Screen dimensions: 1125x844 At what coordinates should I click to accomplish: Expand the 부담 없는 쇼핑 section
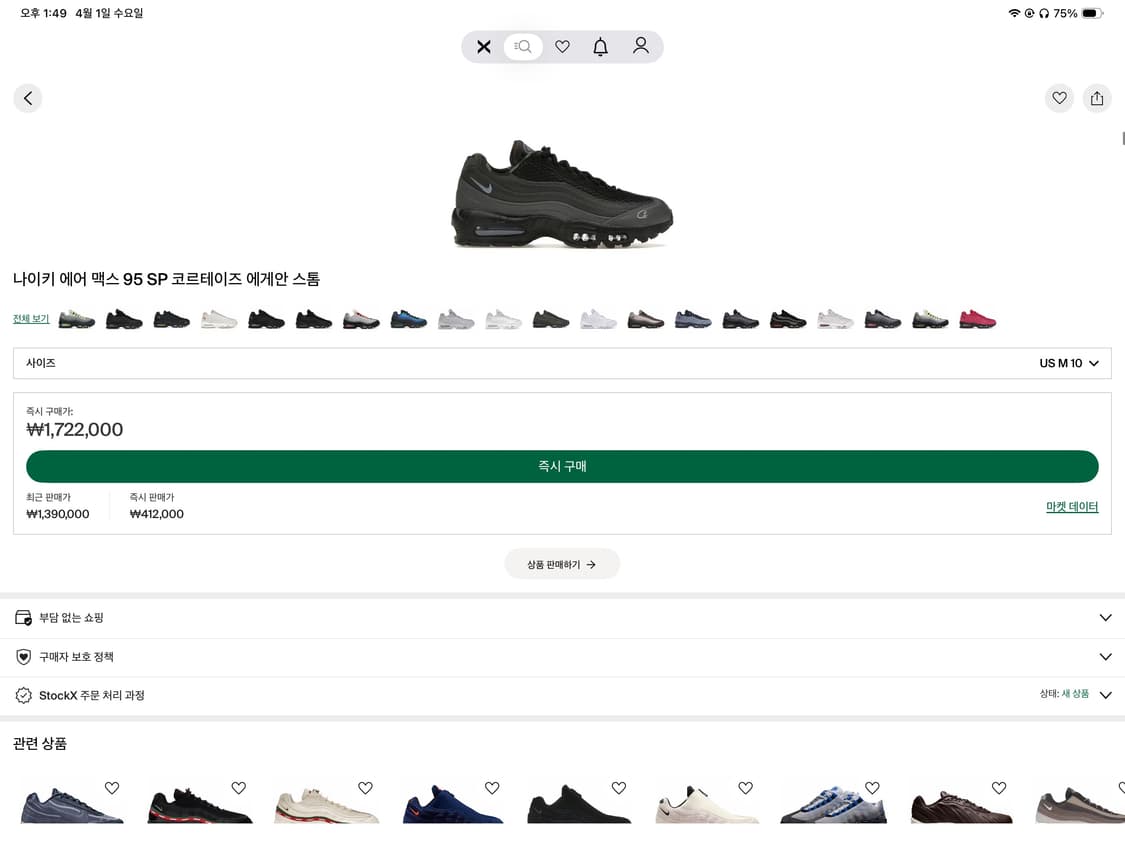(1105, 618)
